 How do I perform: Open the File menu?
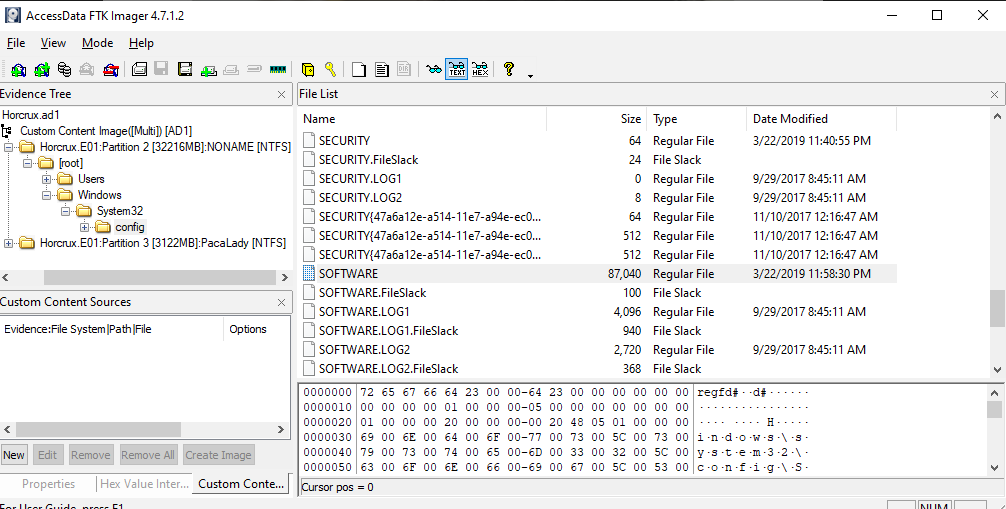pos(16,43)
